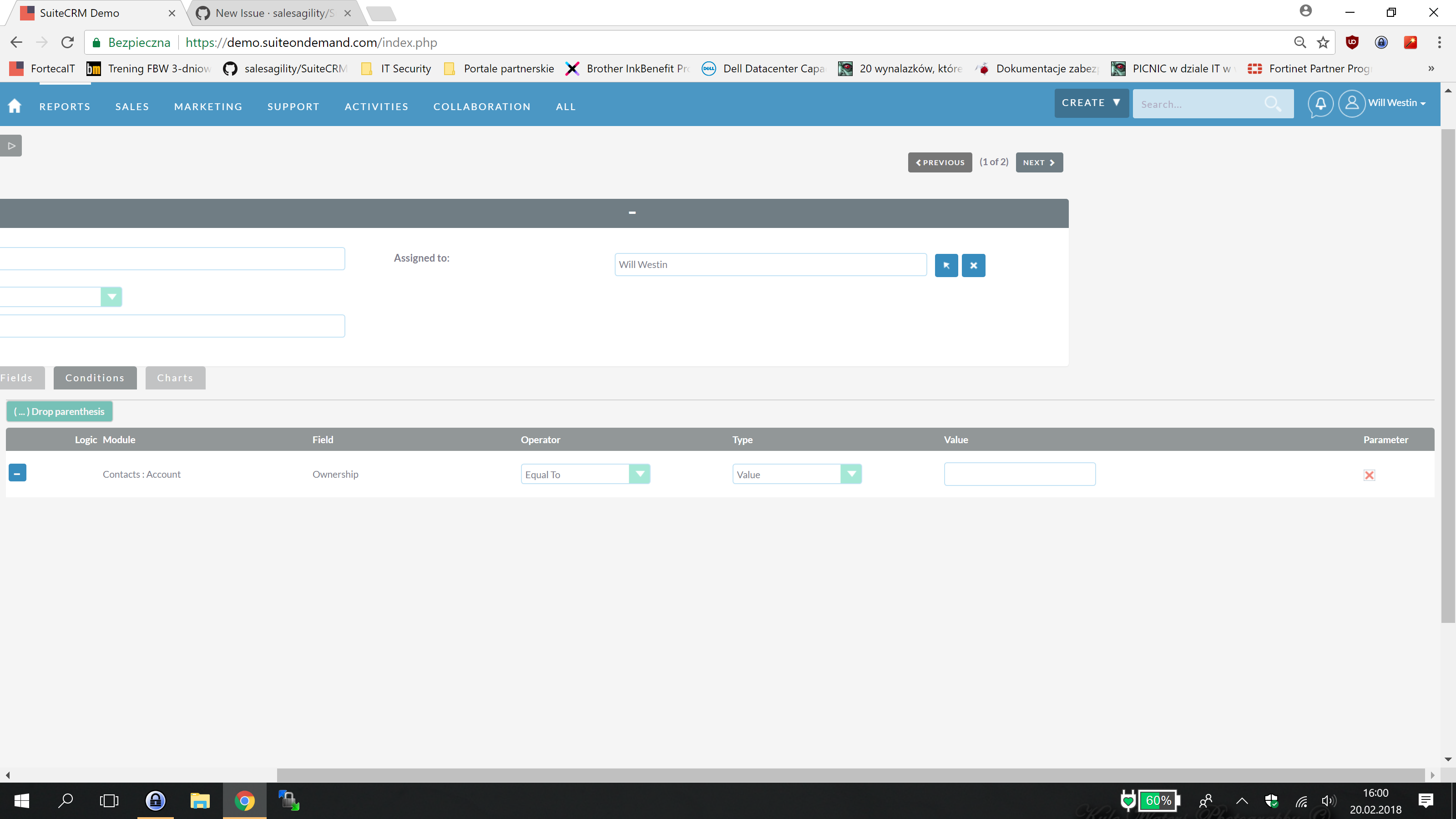1456x819 pixels.
Task: Click the red X parameter toggle
Action: point(1369,475)
